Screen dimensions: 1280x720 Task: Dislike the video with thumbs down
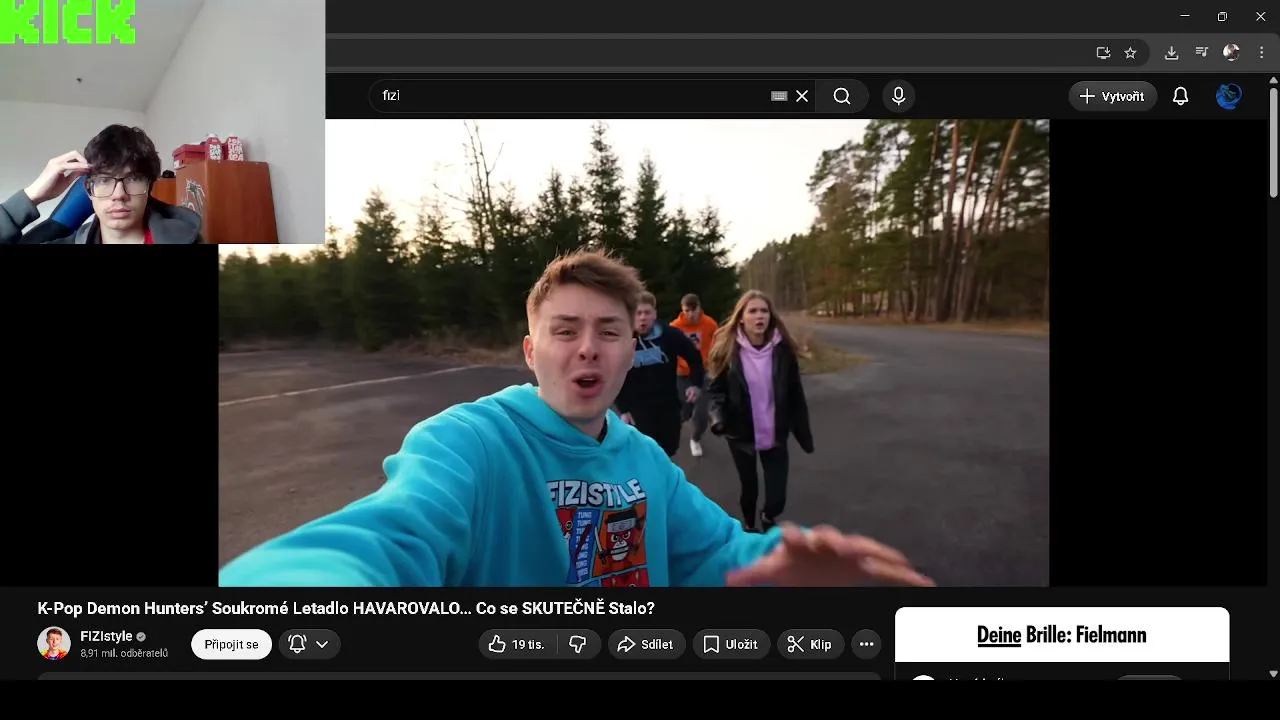[x=578, y=645]
